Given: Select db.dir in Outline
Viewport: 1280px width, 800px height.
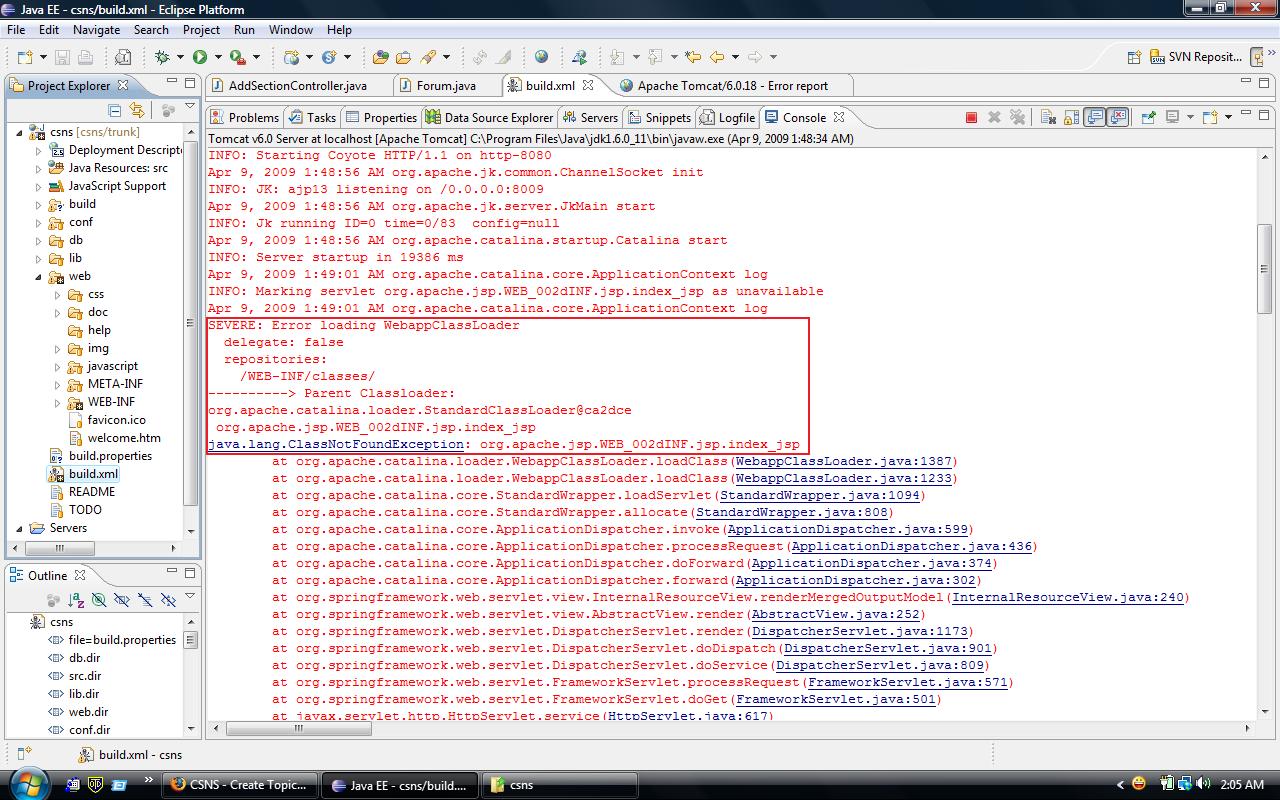Looking at the screenshot, I should coord(84,658).
